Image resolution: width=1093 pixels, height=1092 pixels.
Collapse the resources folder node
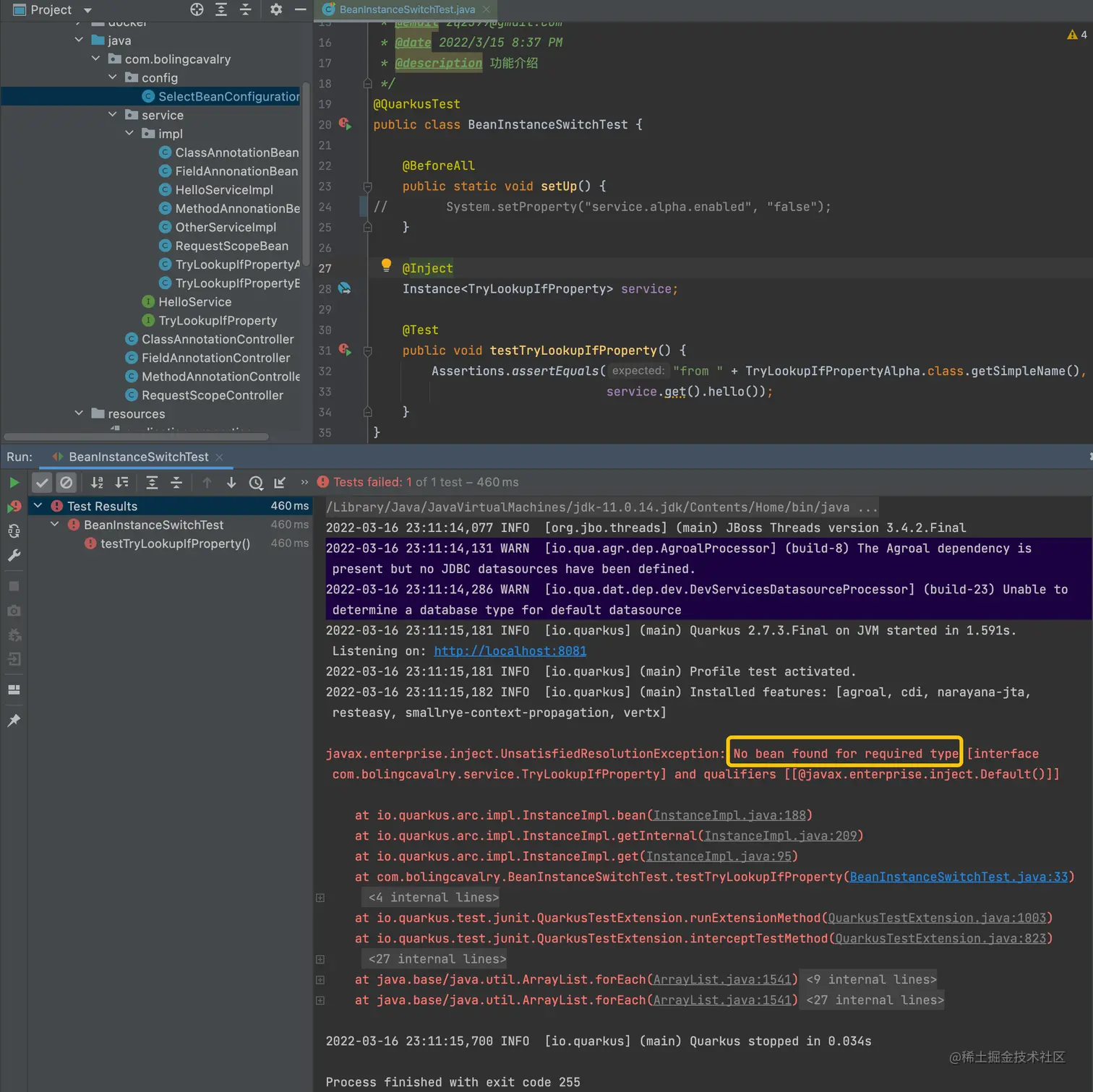(x=79, y=413)
